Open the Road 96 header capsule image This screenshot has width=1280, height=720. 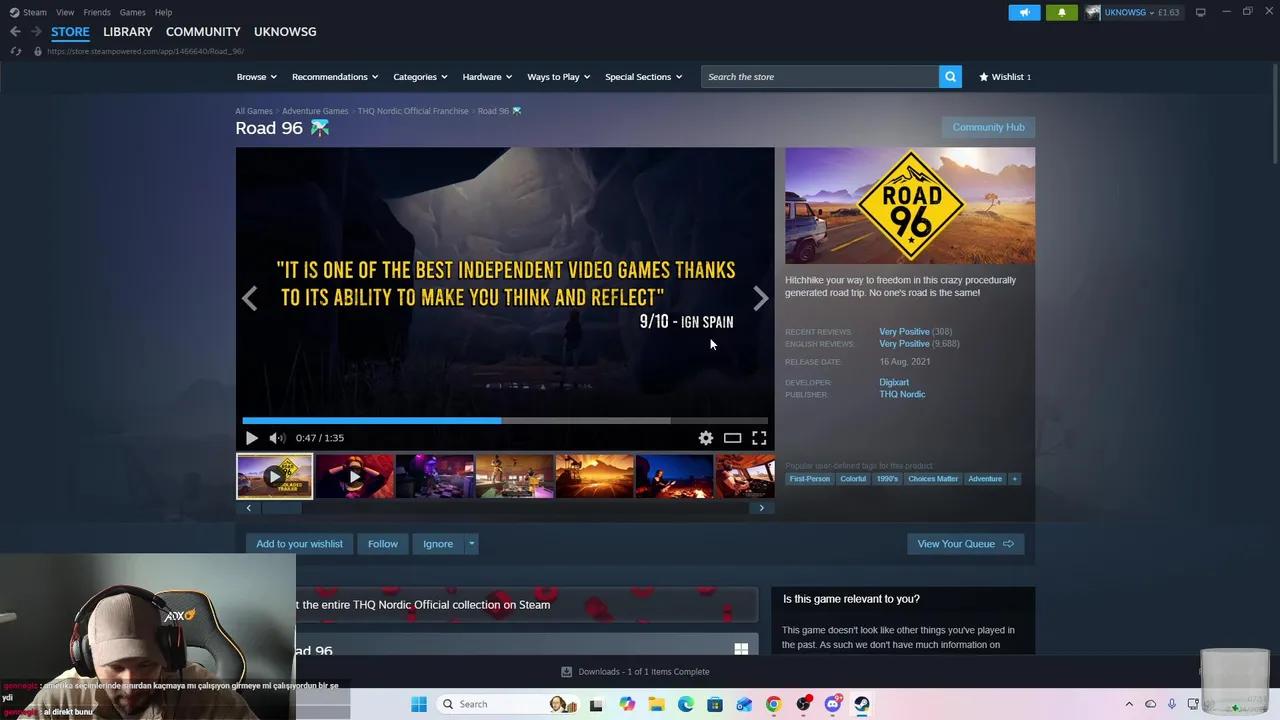click(910, 206)
